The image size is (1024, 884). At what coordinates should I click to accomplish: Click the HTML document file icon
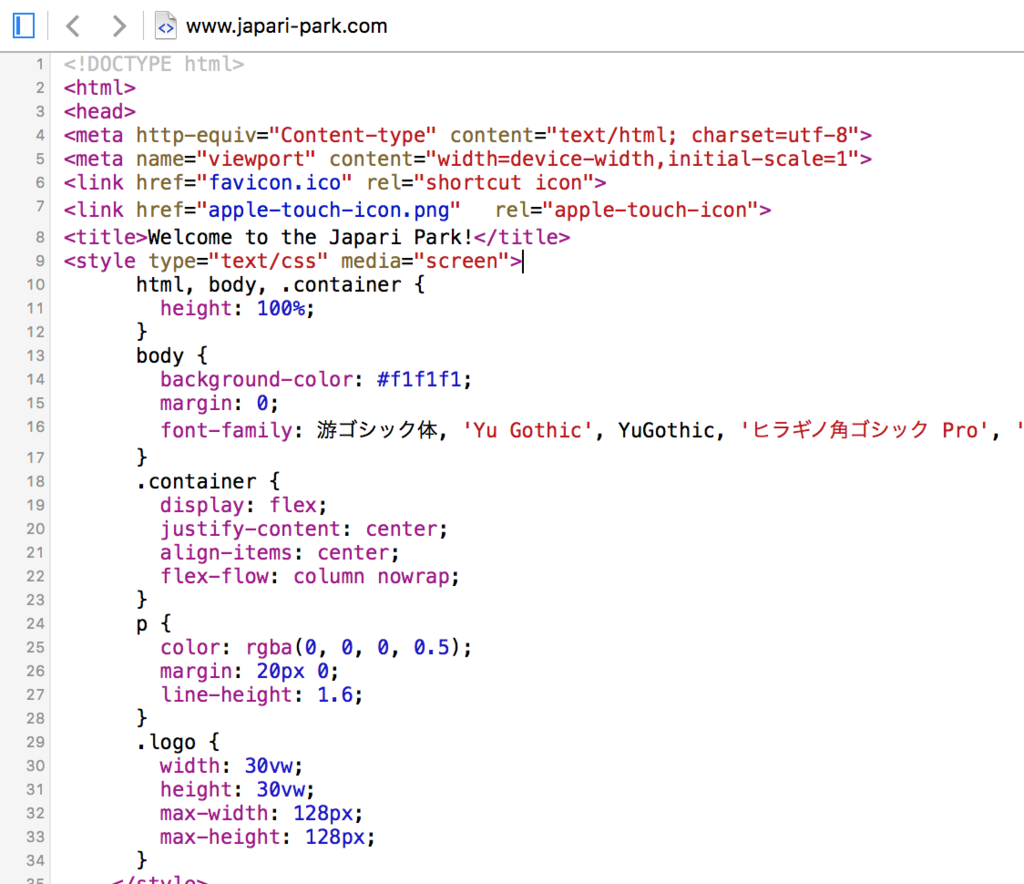click(166, 26)
